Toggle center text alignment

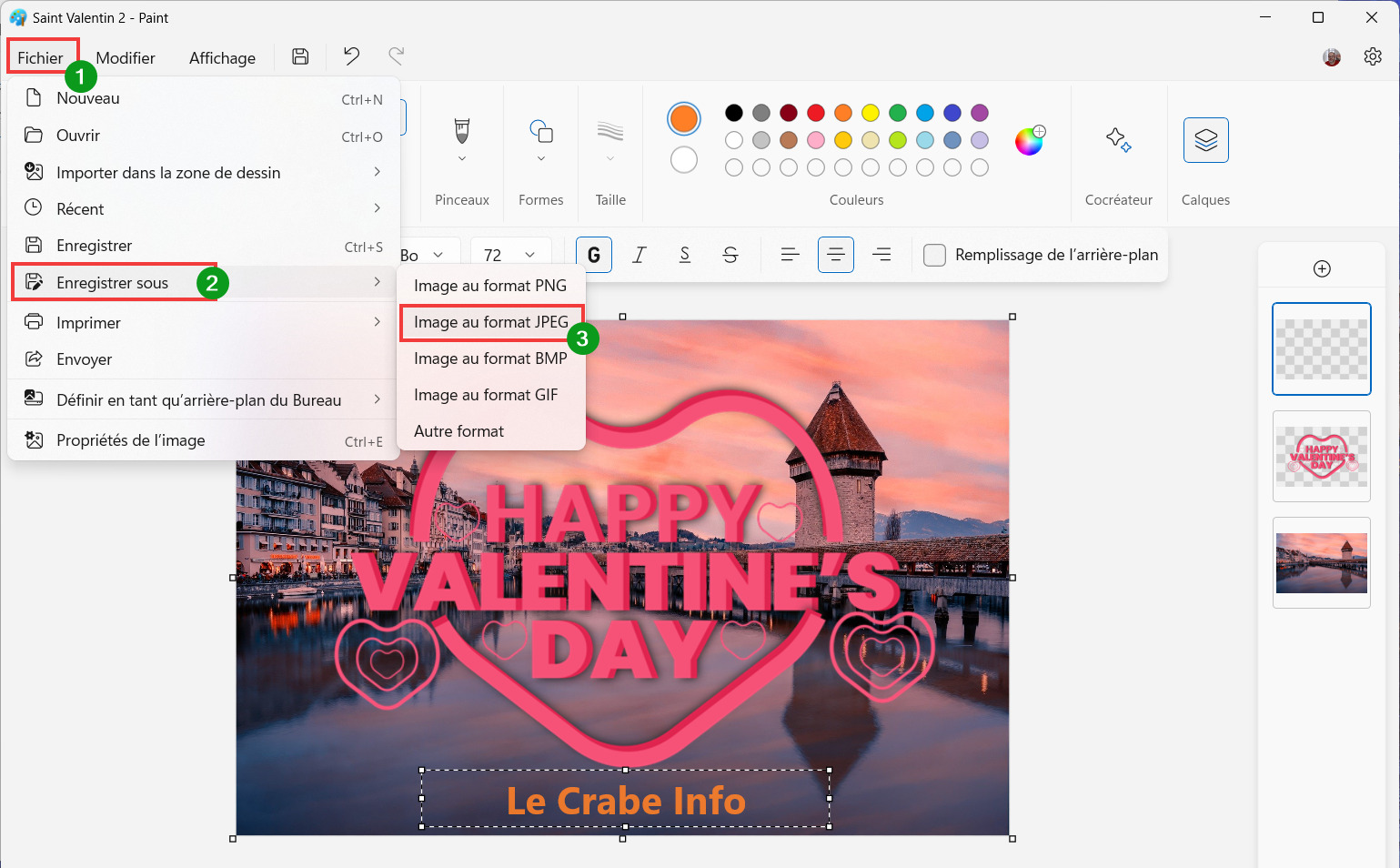tap(835, 255)
